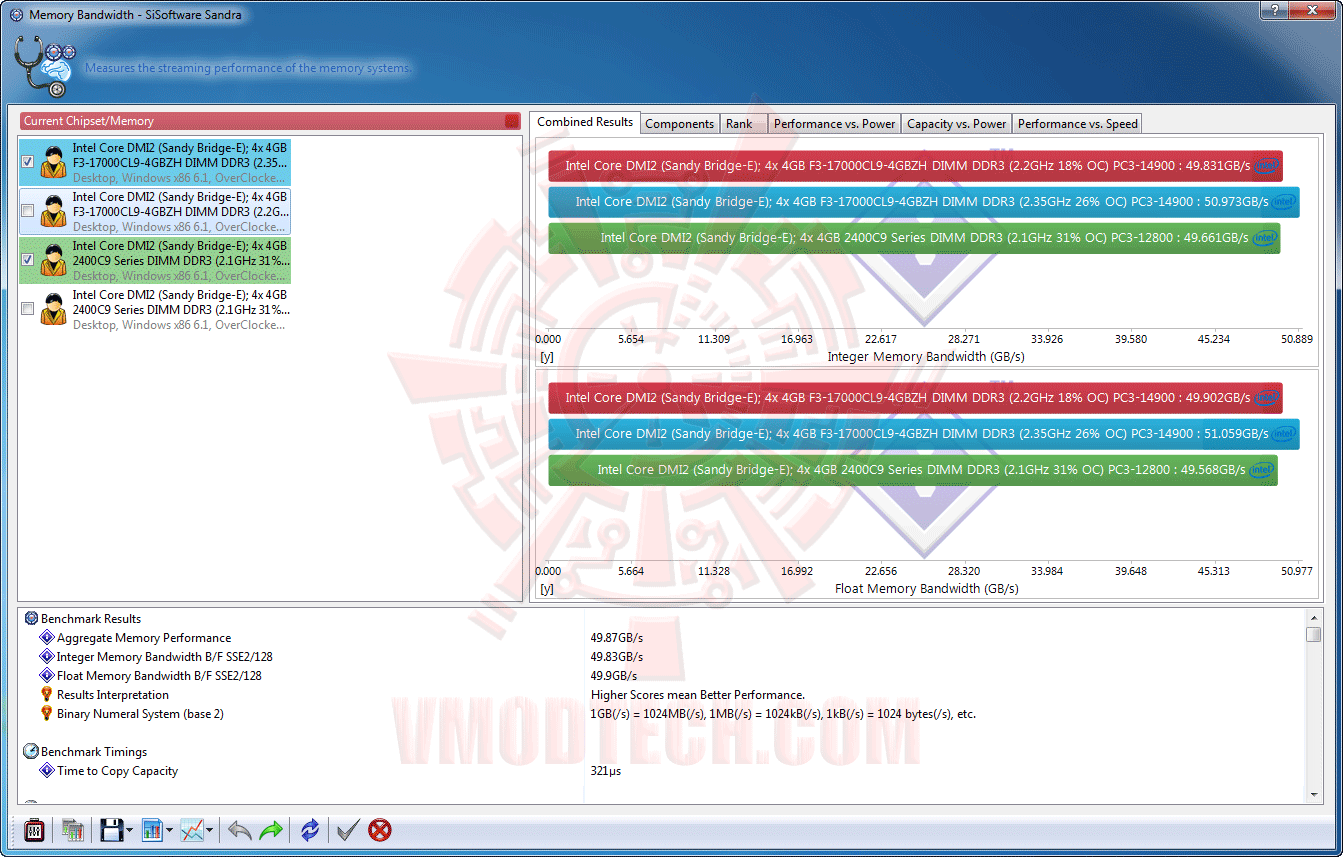Click the 321µs timing value
This screenshot has height=857, width=1343.
(606, 771)
